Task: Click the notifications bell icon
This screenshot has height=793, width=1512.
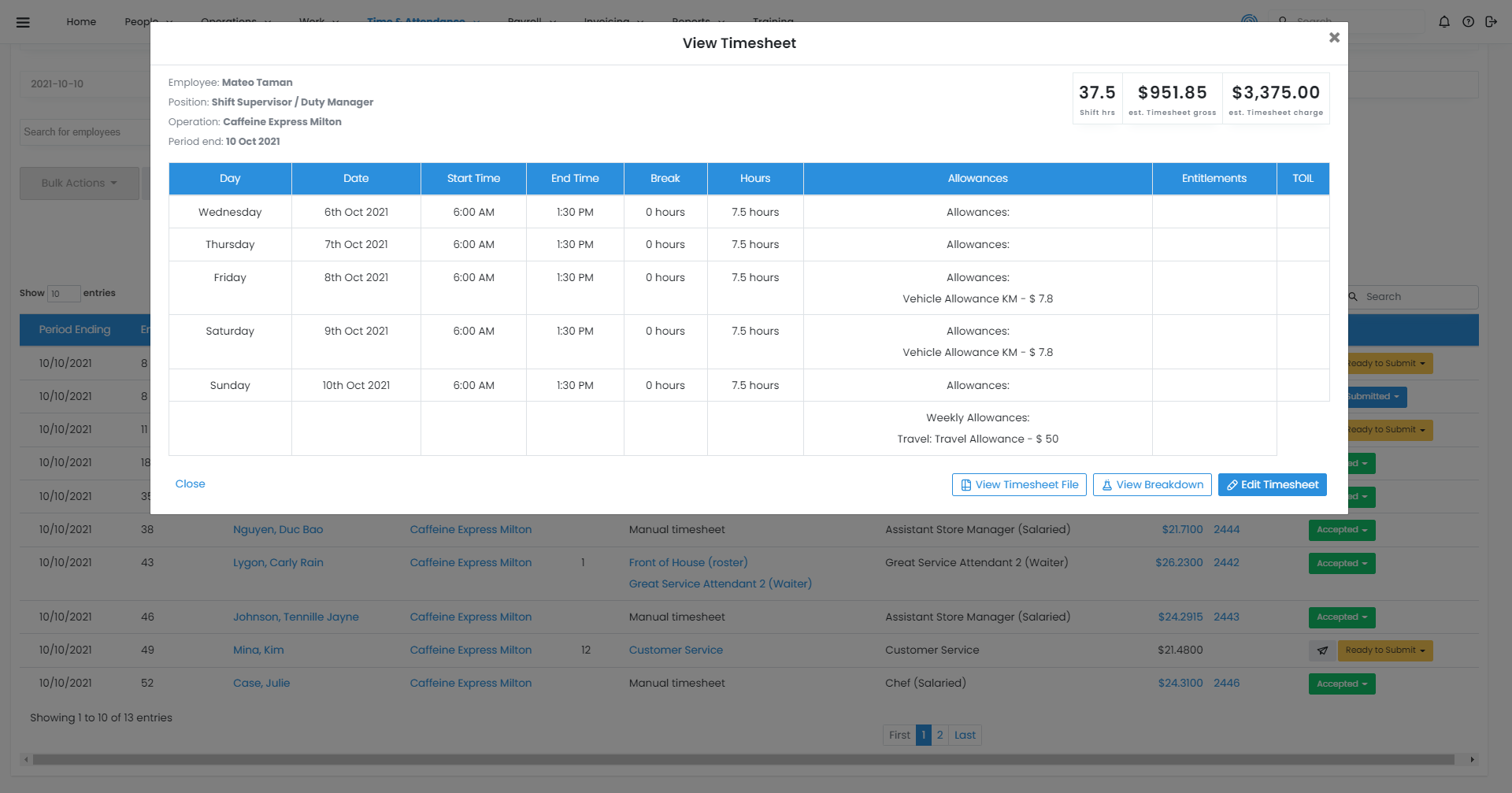Action: click(x=1444, y=22)
